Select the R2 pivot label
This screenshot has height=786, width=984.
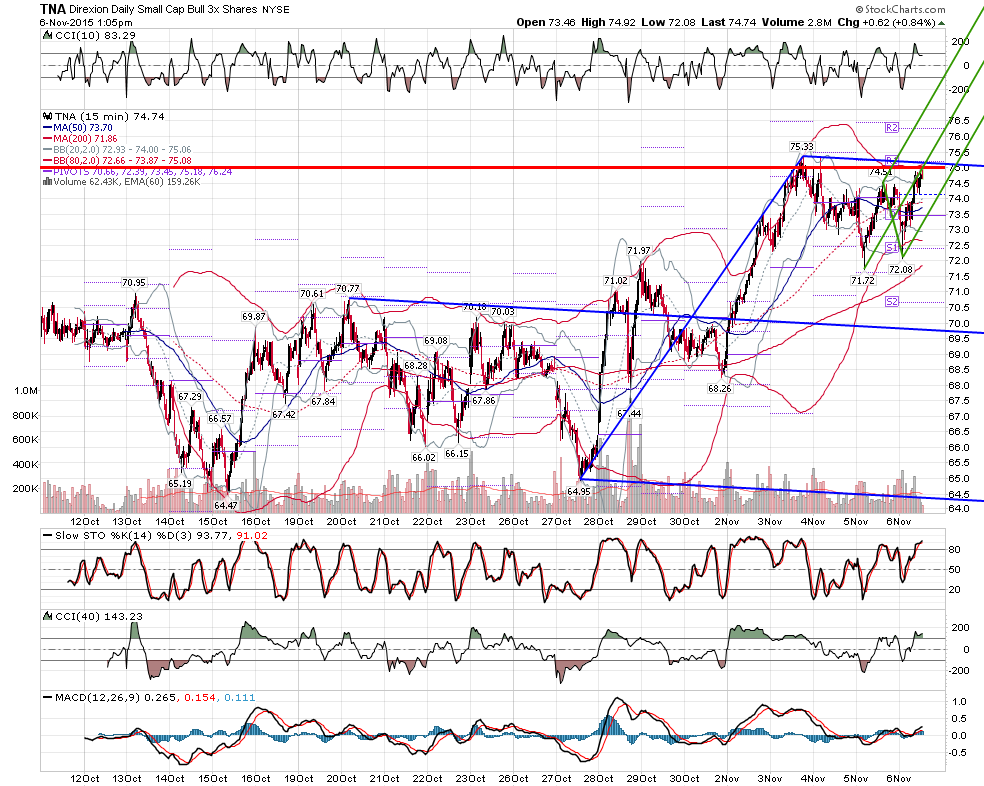(x=892, y=128)
